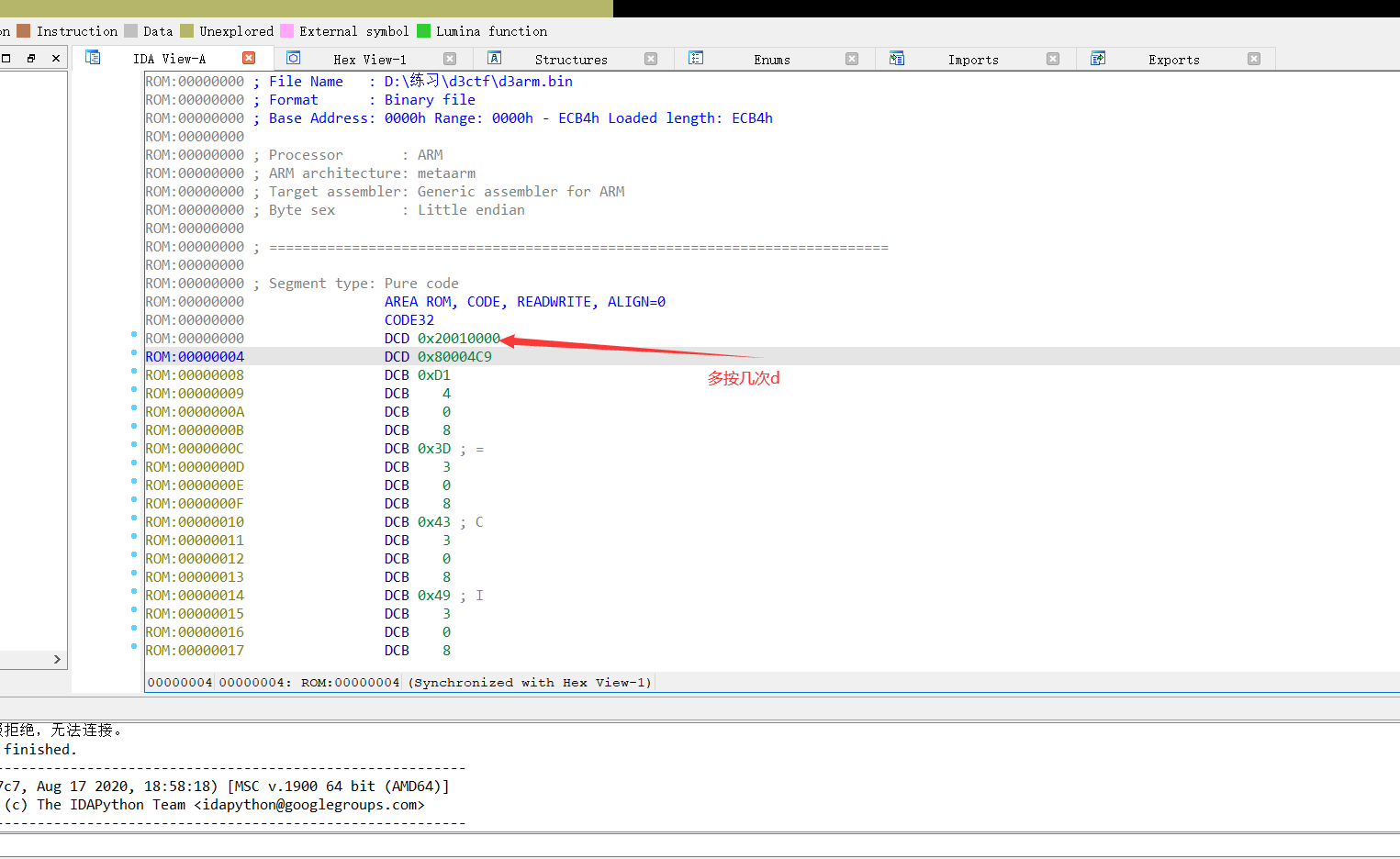Select the Hex View-1 panel icon
Screen dimensions: 1400x859
tap(294, 57)
